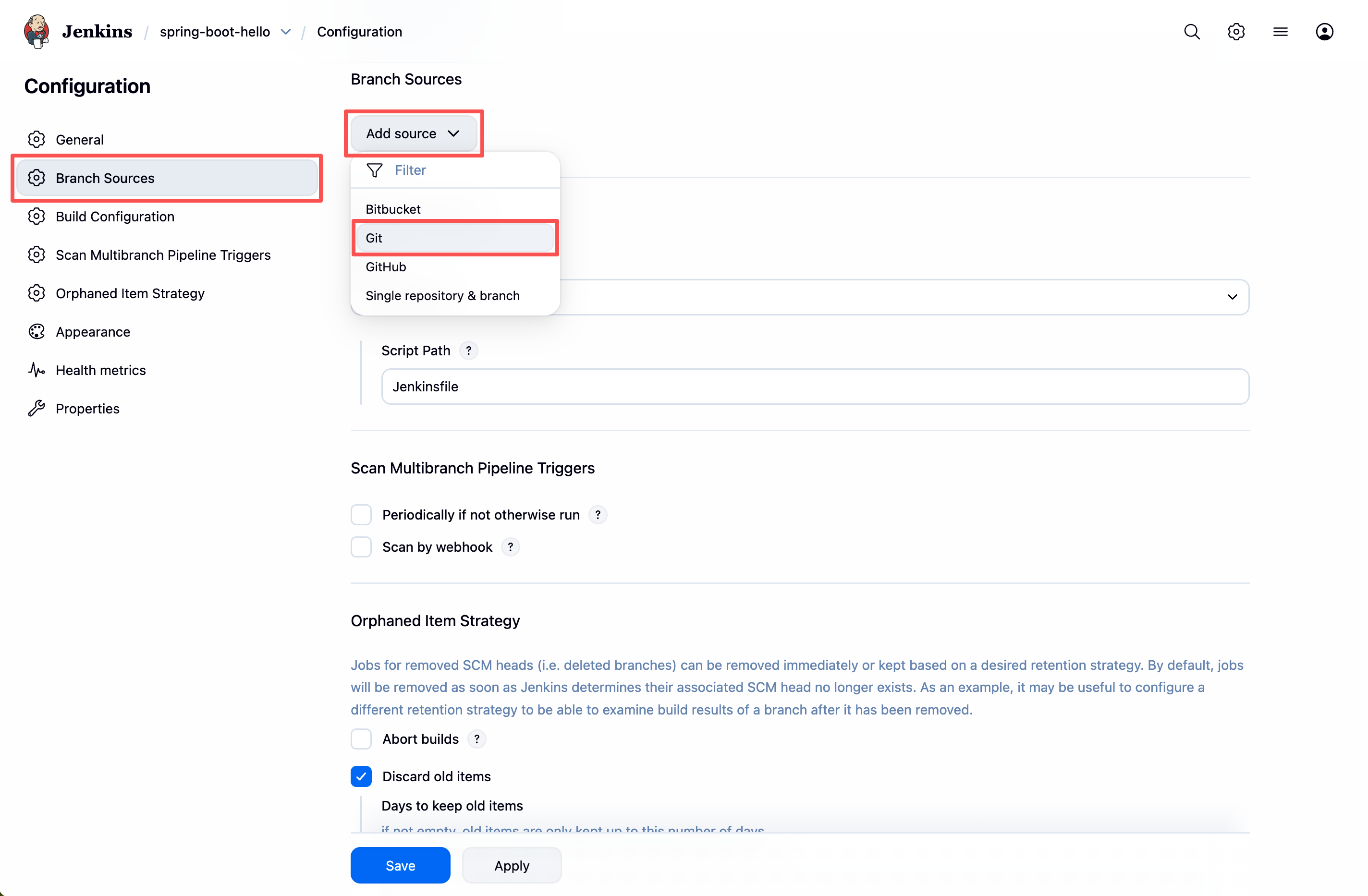Screen dimensions: 1368x896
Task: Open the search magnifier icon
Action: click(1192, 32)
